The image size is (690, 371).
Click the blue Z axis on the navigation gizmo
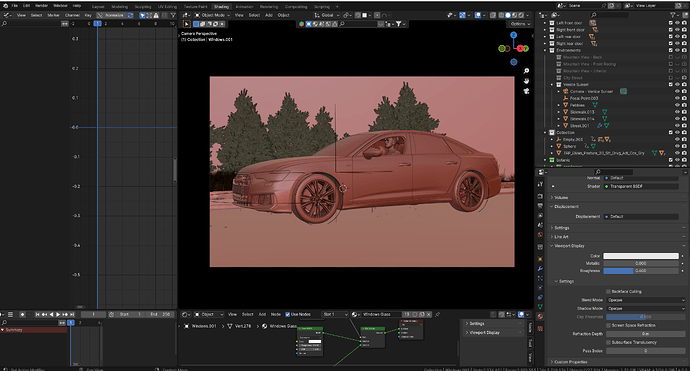tap(514, 35)
